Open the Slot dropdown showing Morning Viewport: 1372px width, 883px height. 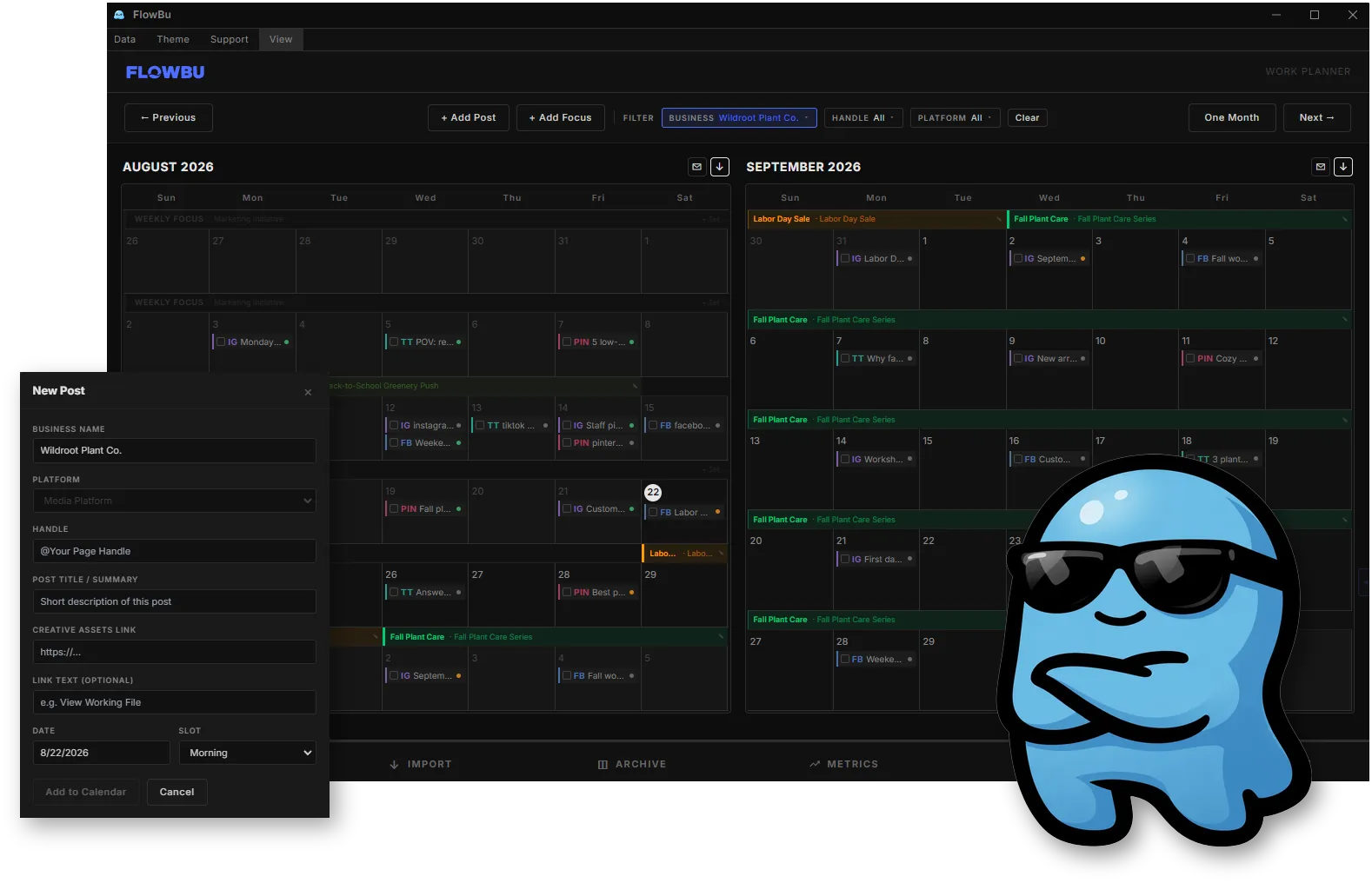coord(247,753)
